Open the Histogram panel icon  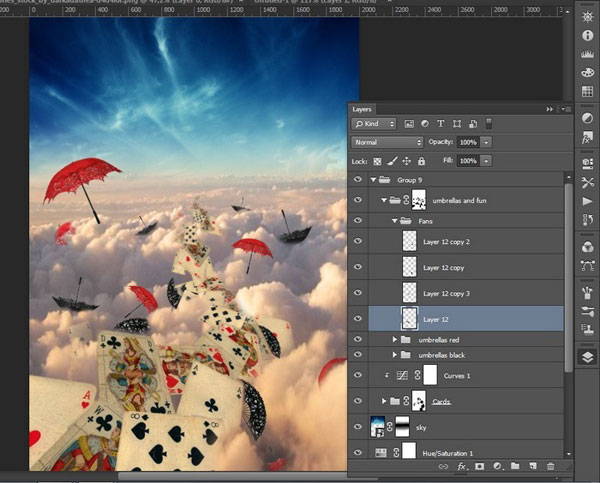pos(587,54)
